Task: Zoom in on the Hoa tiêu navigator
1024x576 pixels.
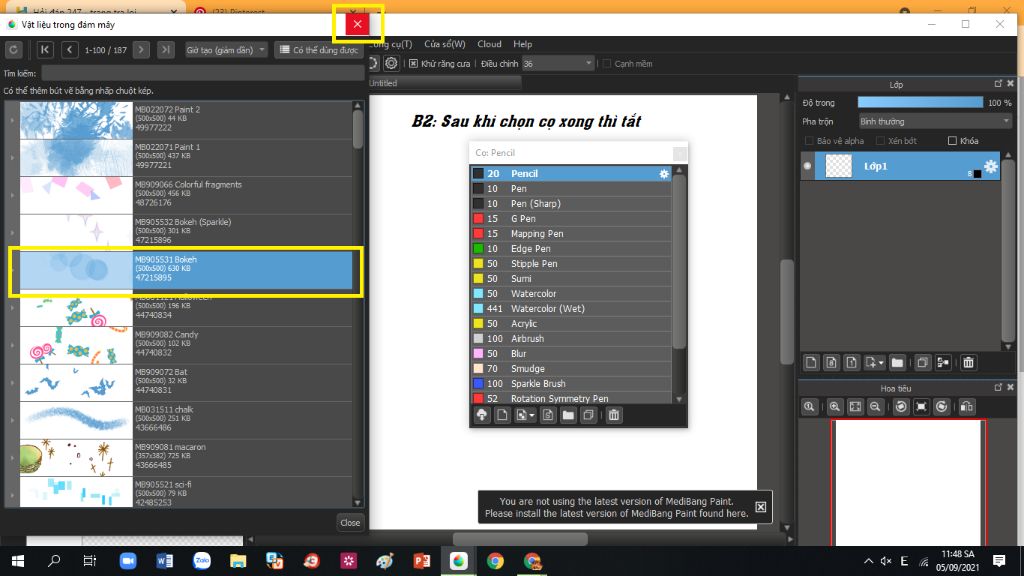Action: pyautogui.click(x=835, y=406)
